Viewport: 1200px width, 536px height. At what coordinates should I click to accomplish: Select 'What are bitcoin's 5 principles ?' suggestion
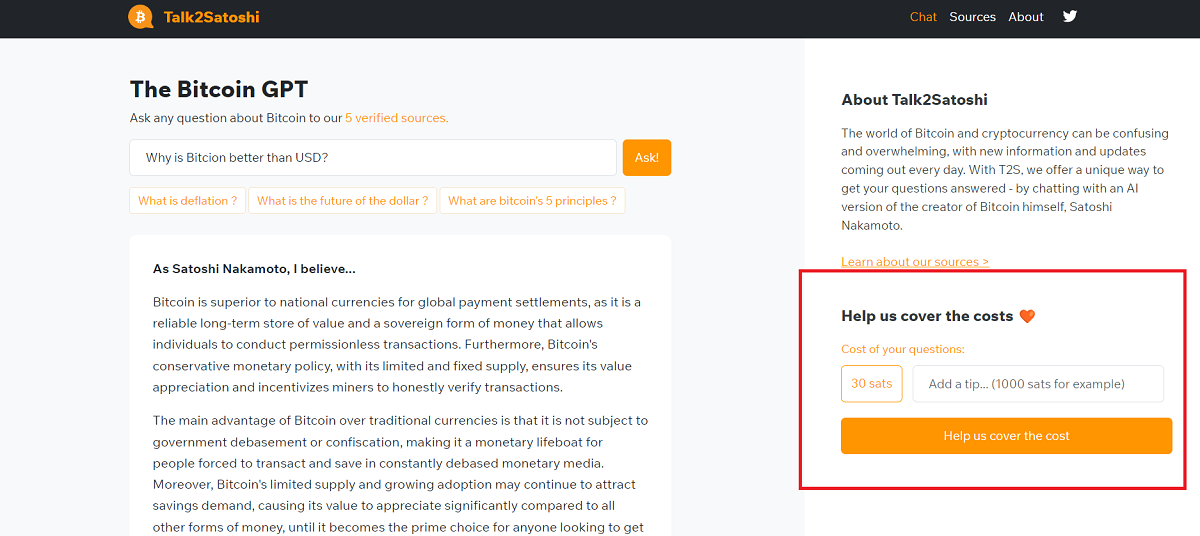coord(532,201)
